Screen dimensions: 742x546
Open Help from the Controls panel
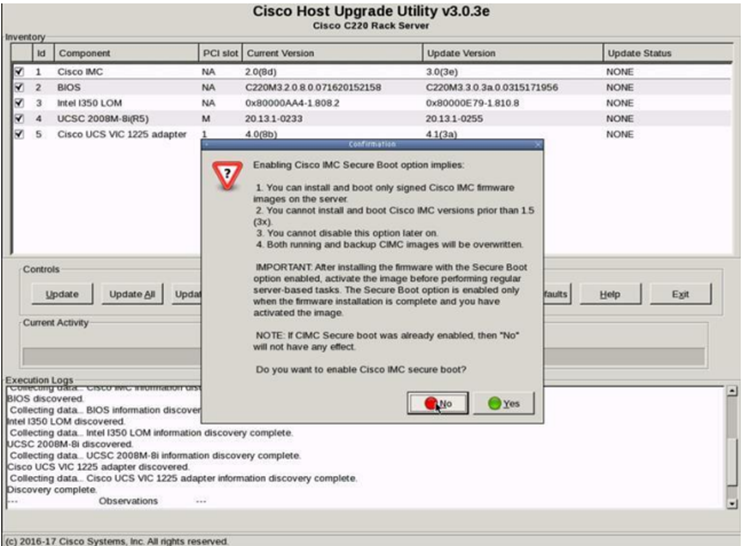609,294
